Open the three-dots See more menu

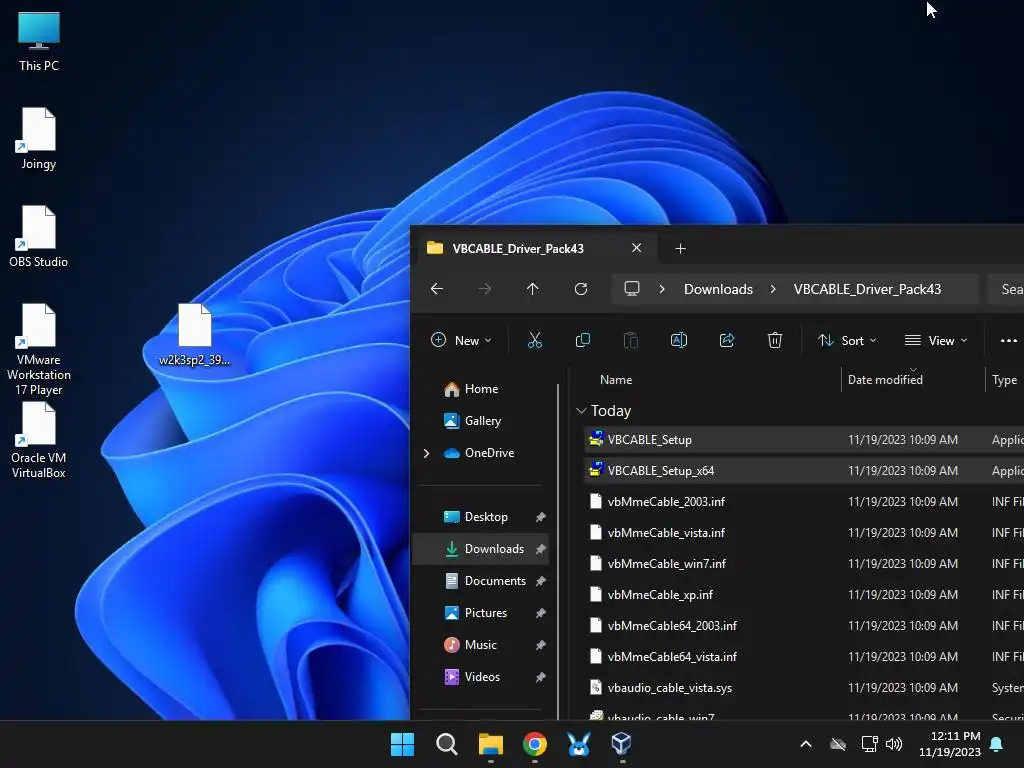(1008, 340)
